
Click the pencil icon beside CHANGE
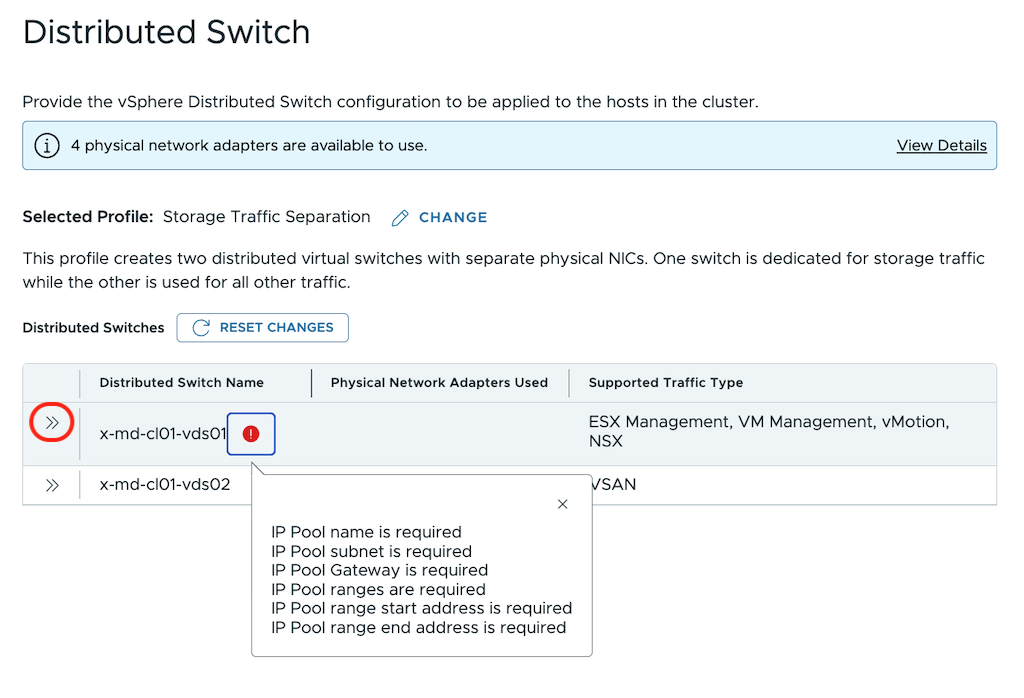pyautogui.click(x=400, y=218)
